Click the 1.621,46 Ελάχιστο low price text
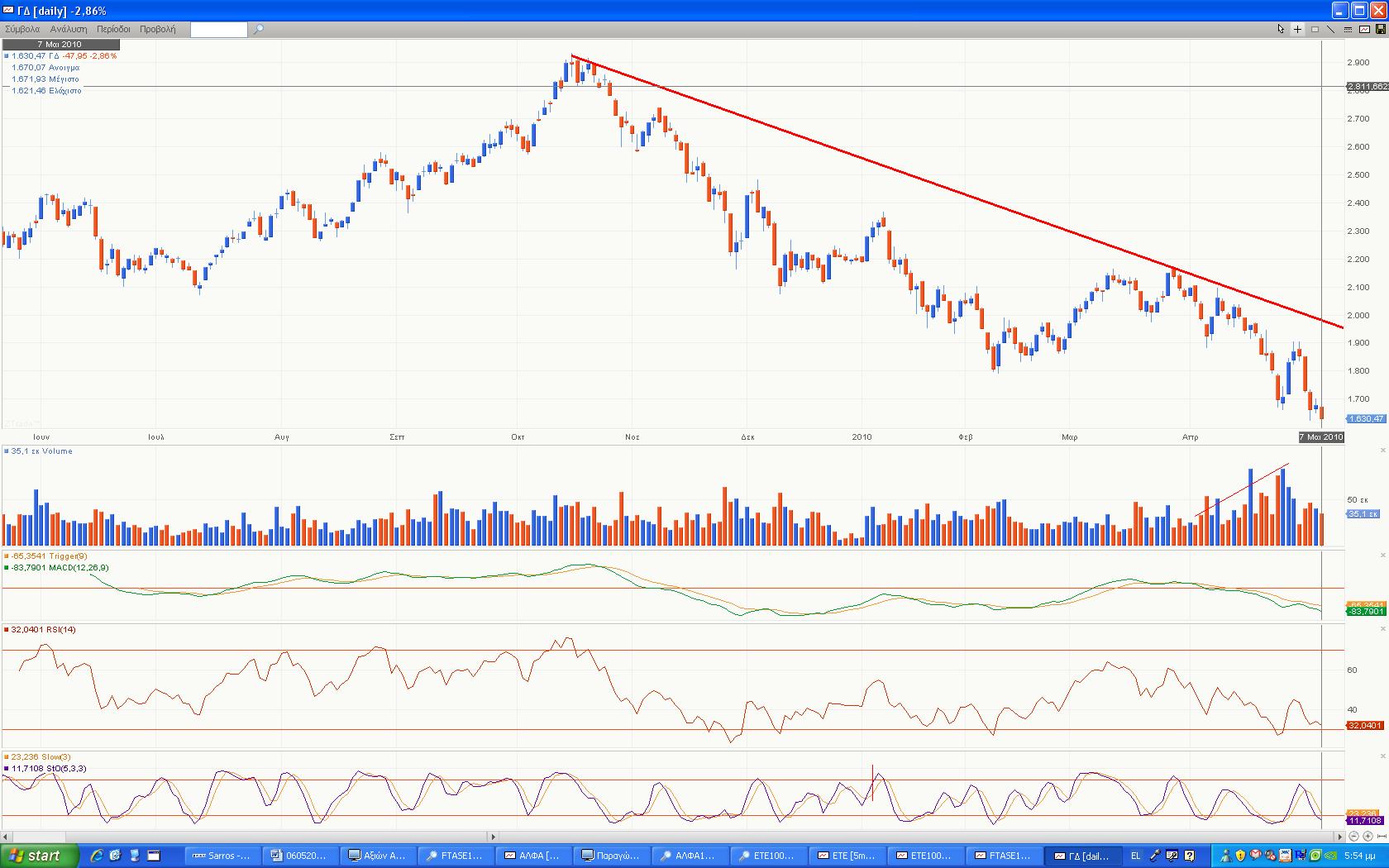This screenshot has height=868, width=1389. (46, 91)
